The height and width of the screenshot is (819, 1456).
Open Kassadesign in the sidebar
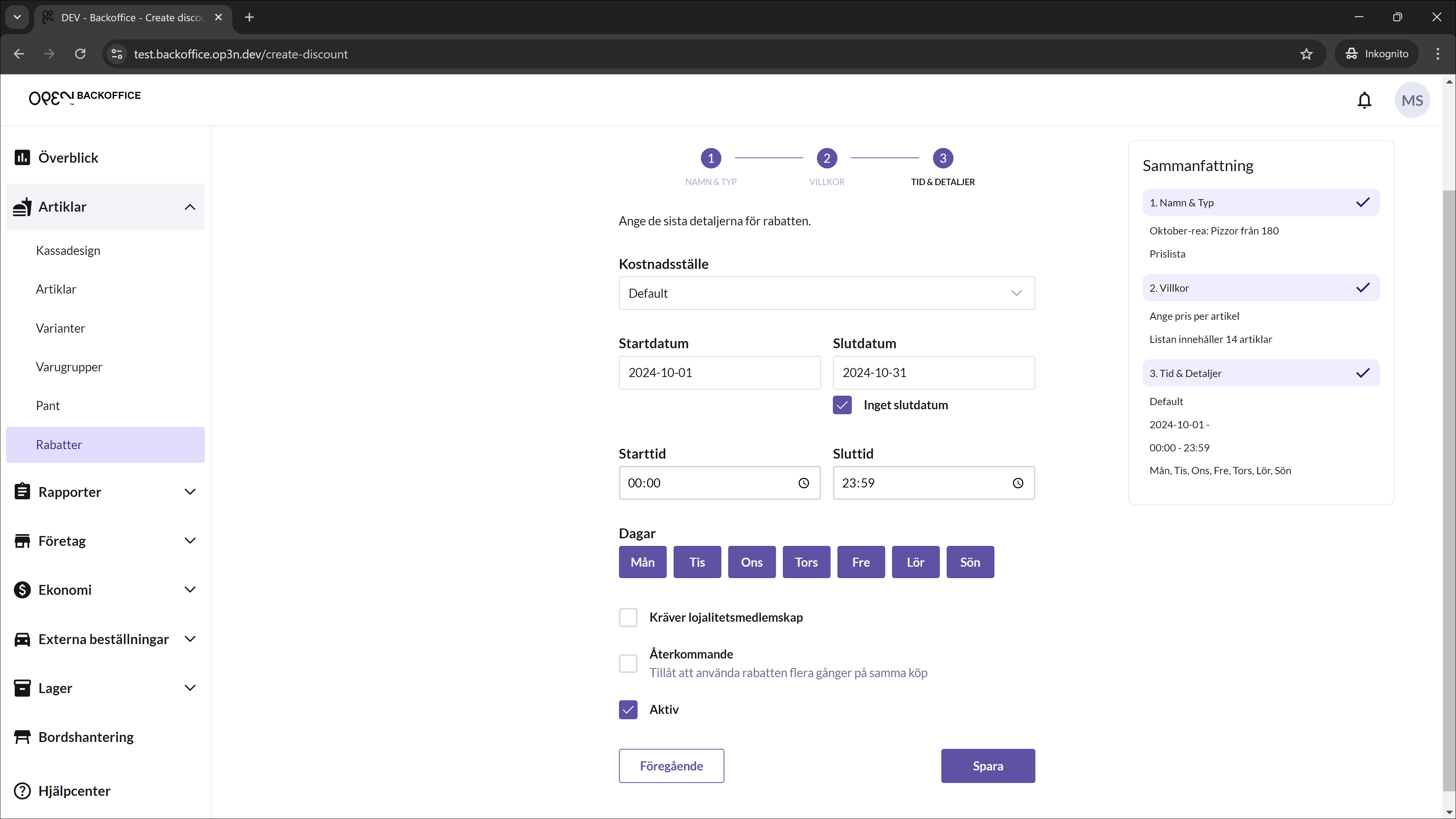(68, 250)
